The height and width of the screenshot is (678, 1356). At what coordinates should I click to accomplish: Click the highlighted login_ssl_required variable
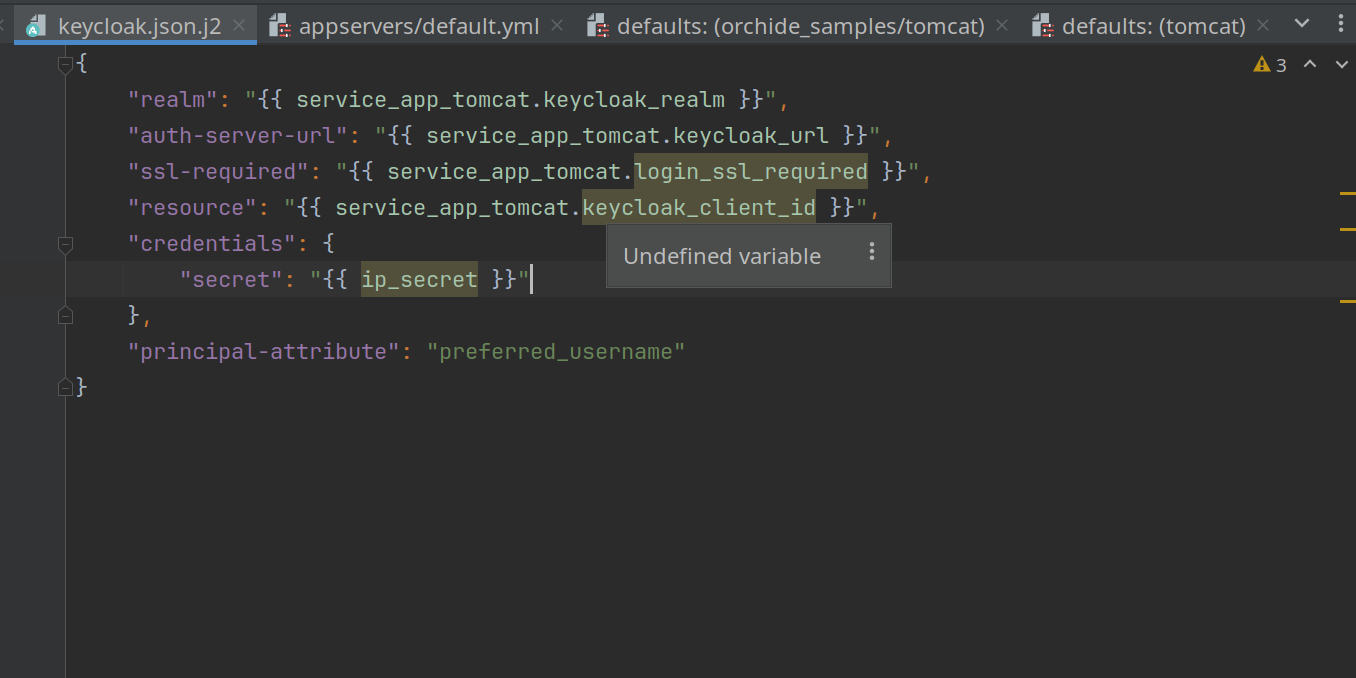(751, 171)
